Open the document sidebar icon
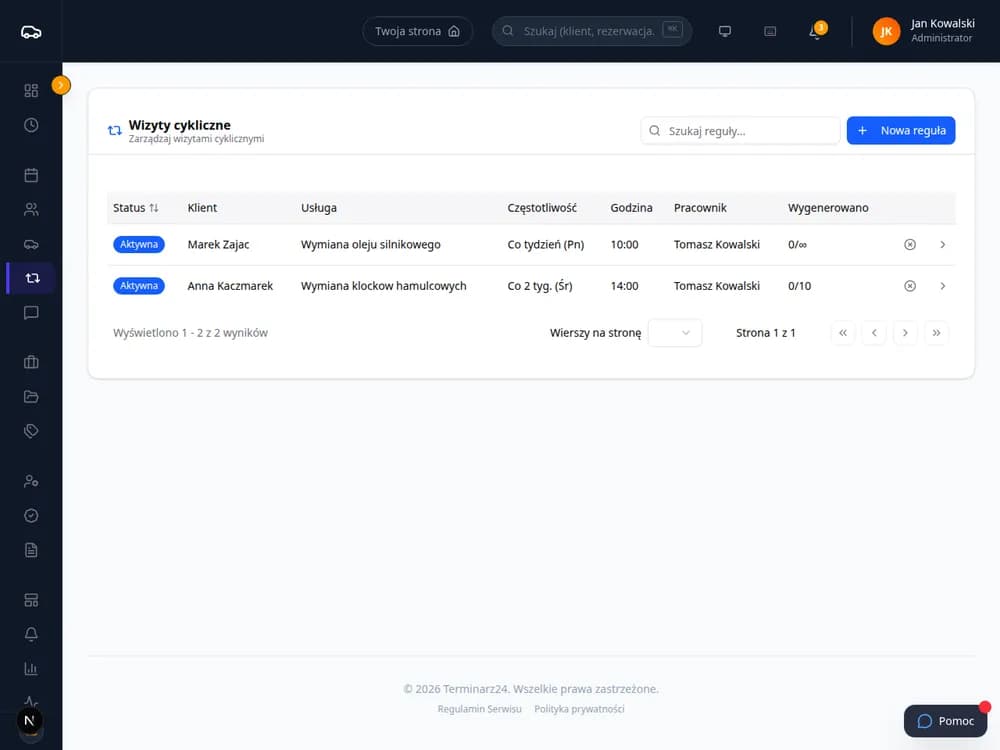This screenshot has width=1000, height=750. pyautogui.click(x=31, y=550)
